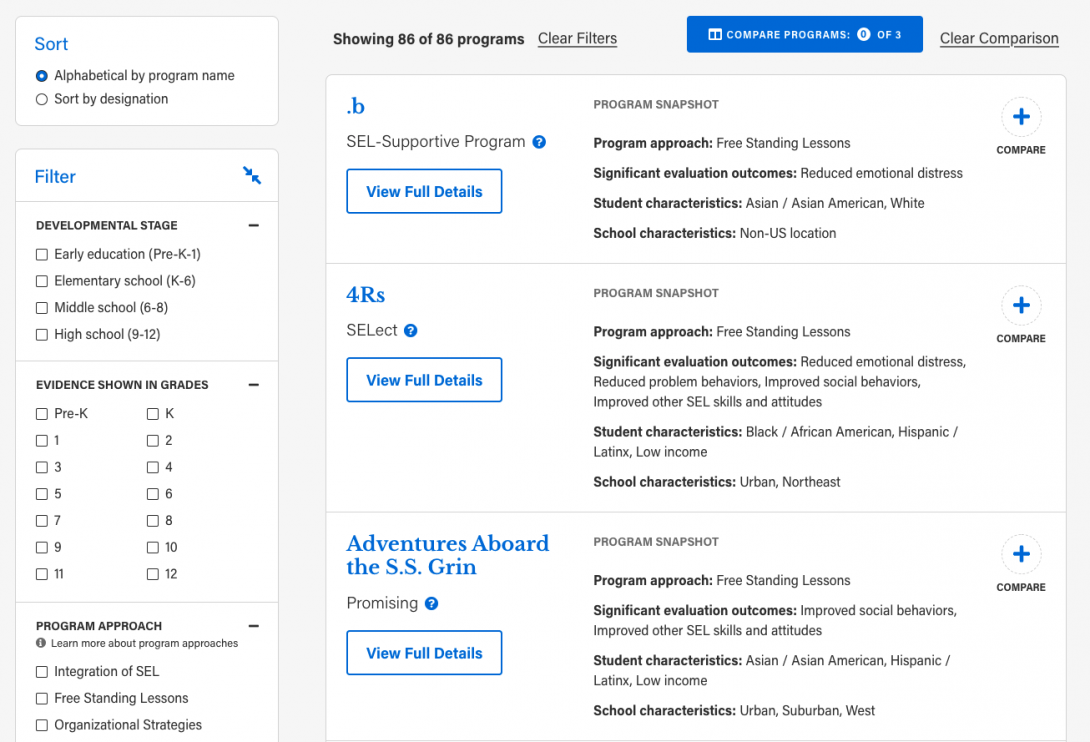
Task: Click the Clear Comparison link
Action: [x=999, y=38]
